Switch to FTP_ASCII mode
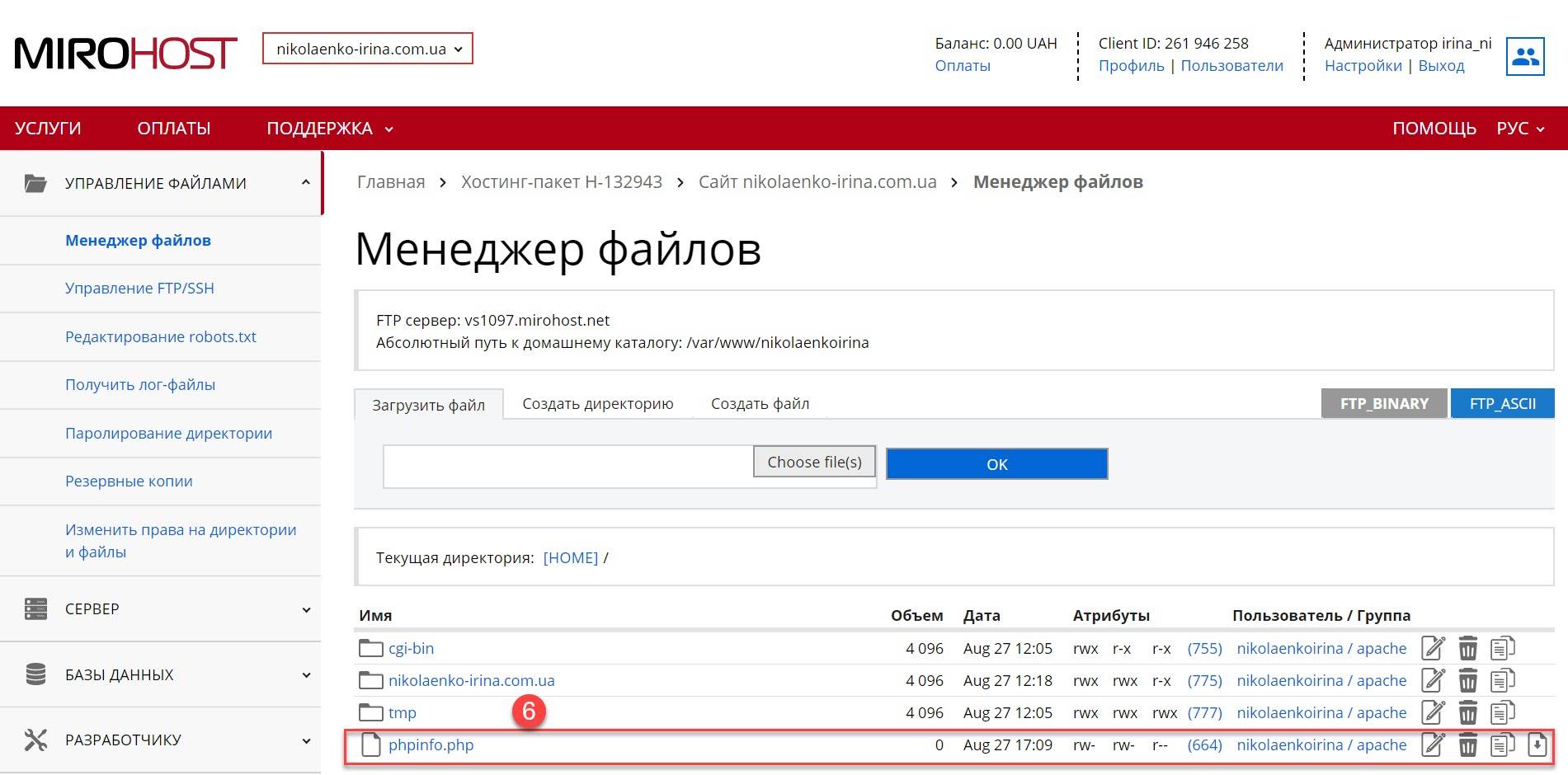1568x775 pixels. pyautogui.click(x=1503, y=403)
